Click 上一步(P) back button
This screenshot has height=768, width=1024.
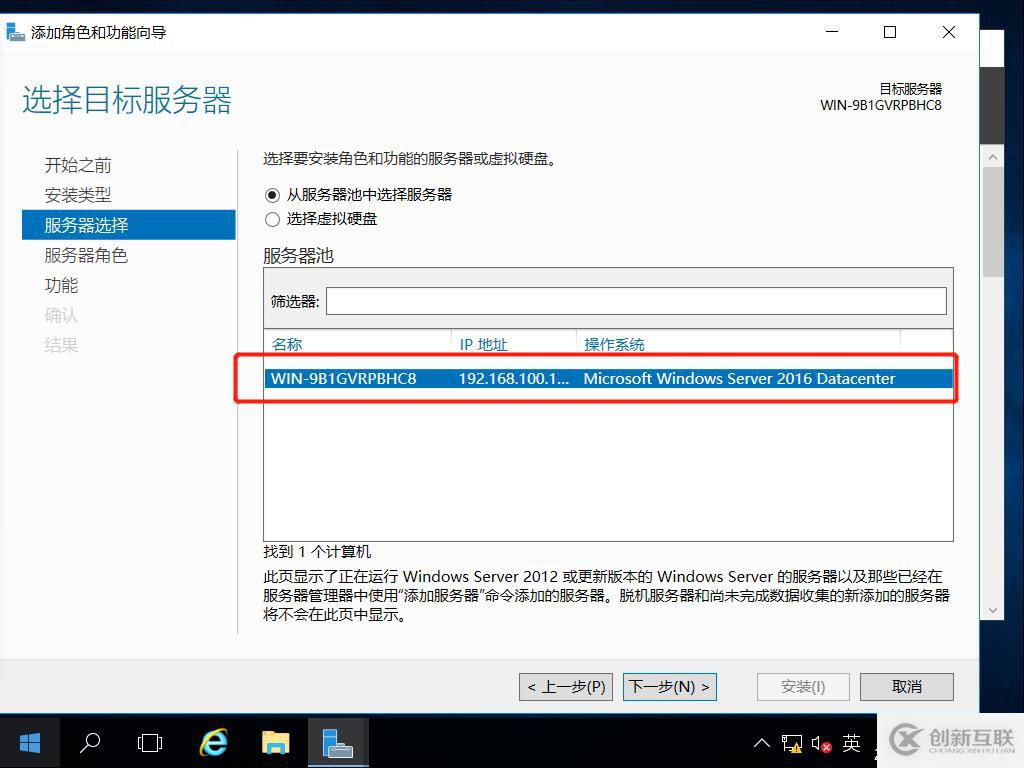[x=566, y=687]
